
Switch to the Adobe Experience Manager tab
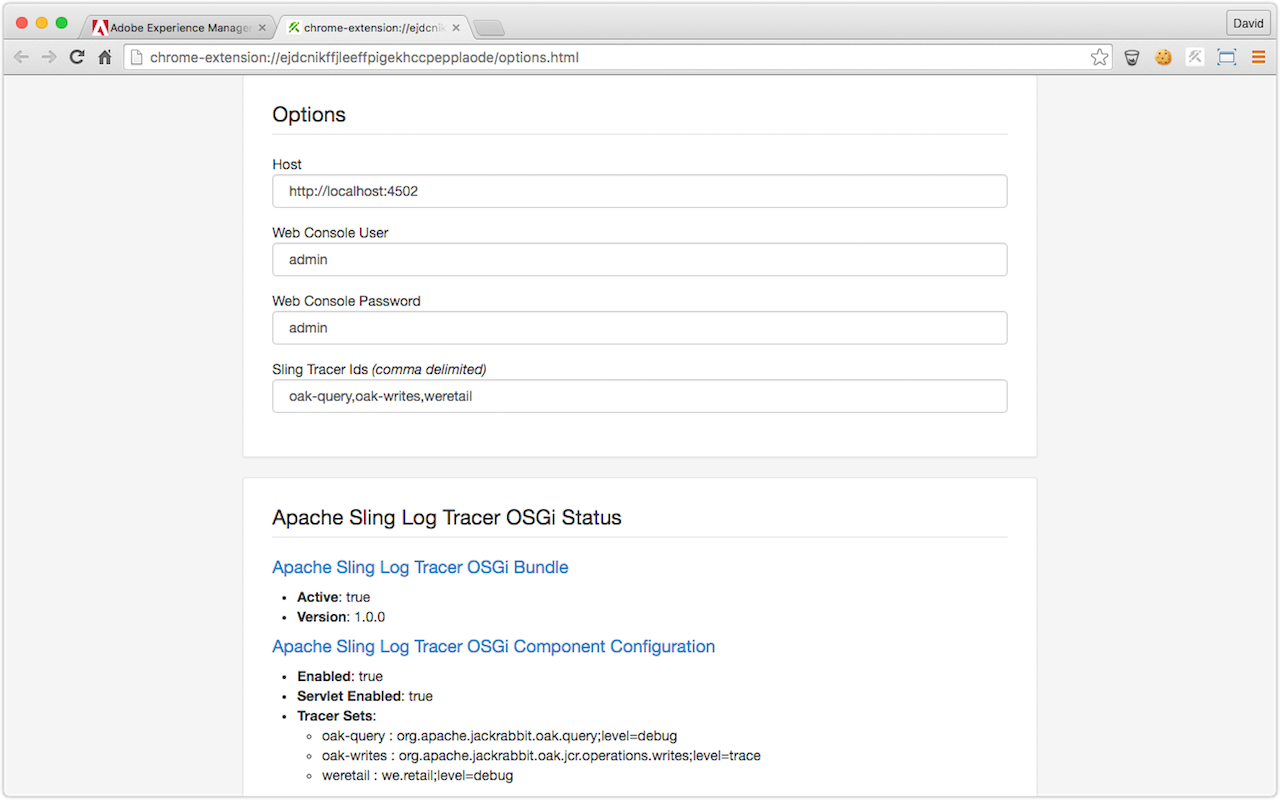[x=178, y=28]
